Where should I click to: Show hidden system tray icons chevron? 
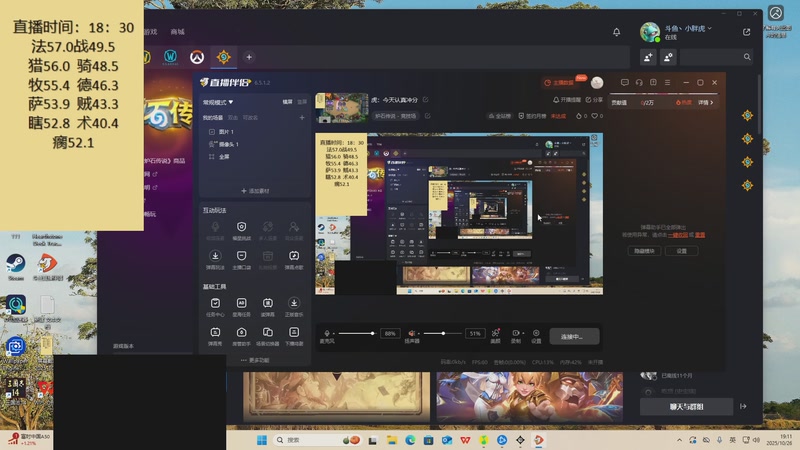[679, 440]
